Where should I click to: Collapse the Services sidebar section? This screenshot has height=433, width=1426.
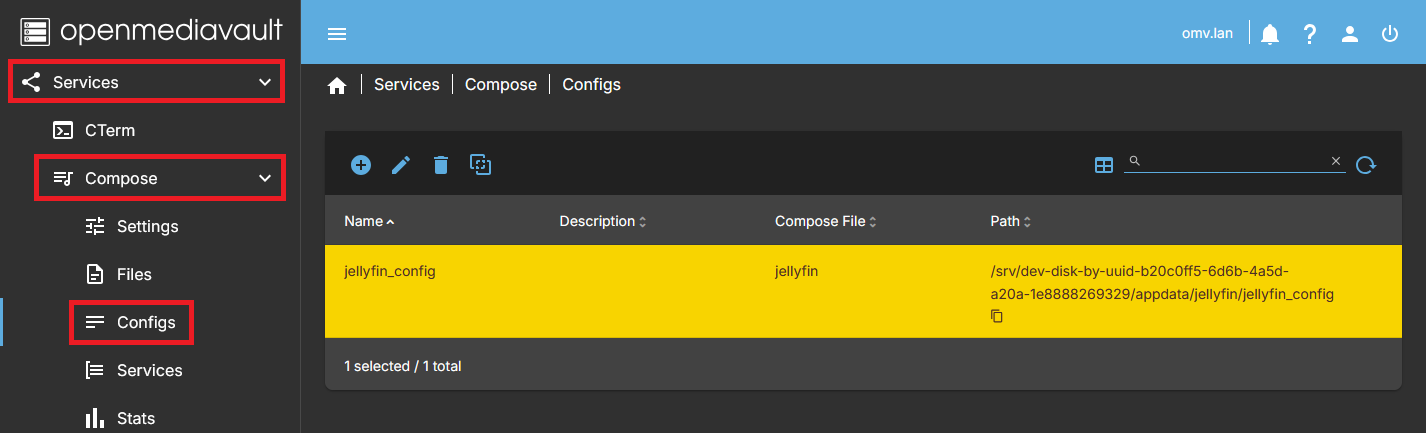265,82
